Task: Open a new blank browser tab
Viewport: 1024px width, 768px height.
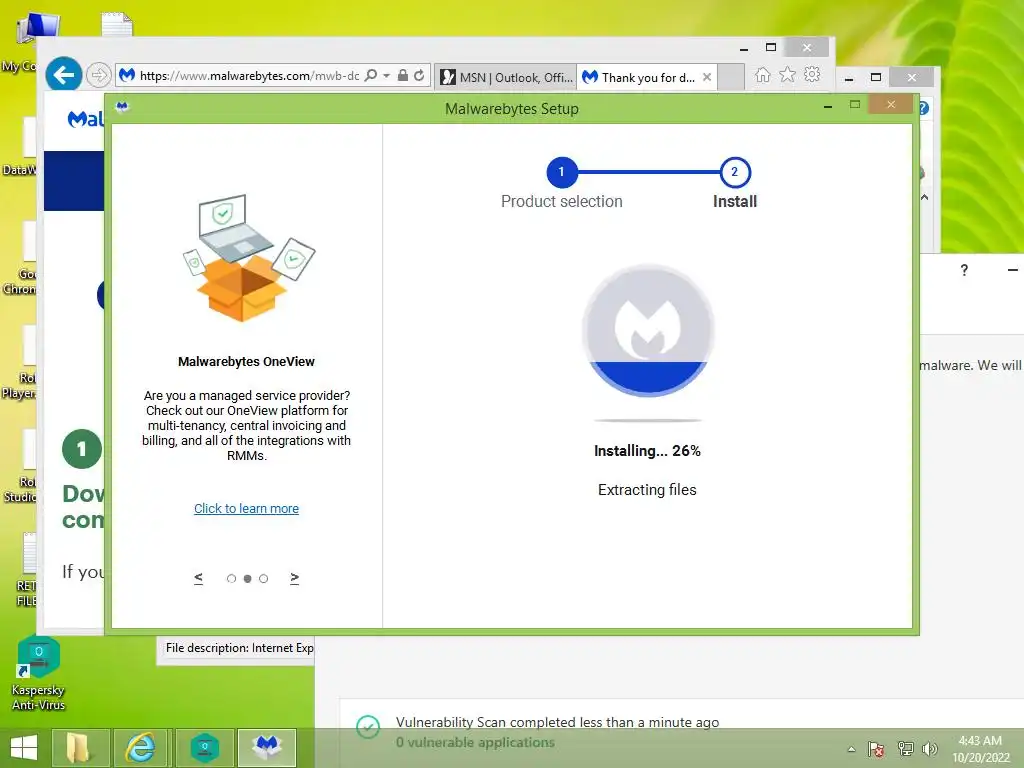Action: tap(731, 77)
